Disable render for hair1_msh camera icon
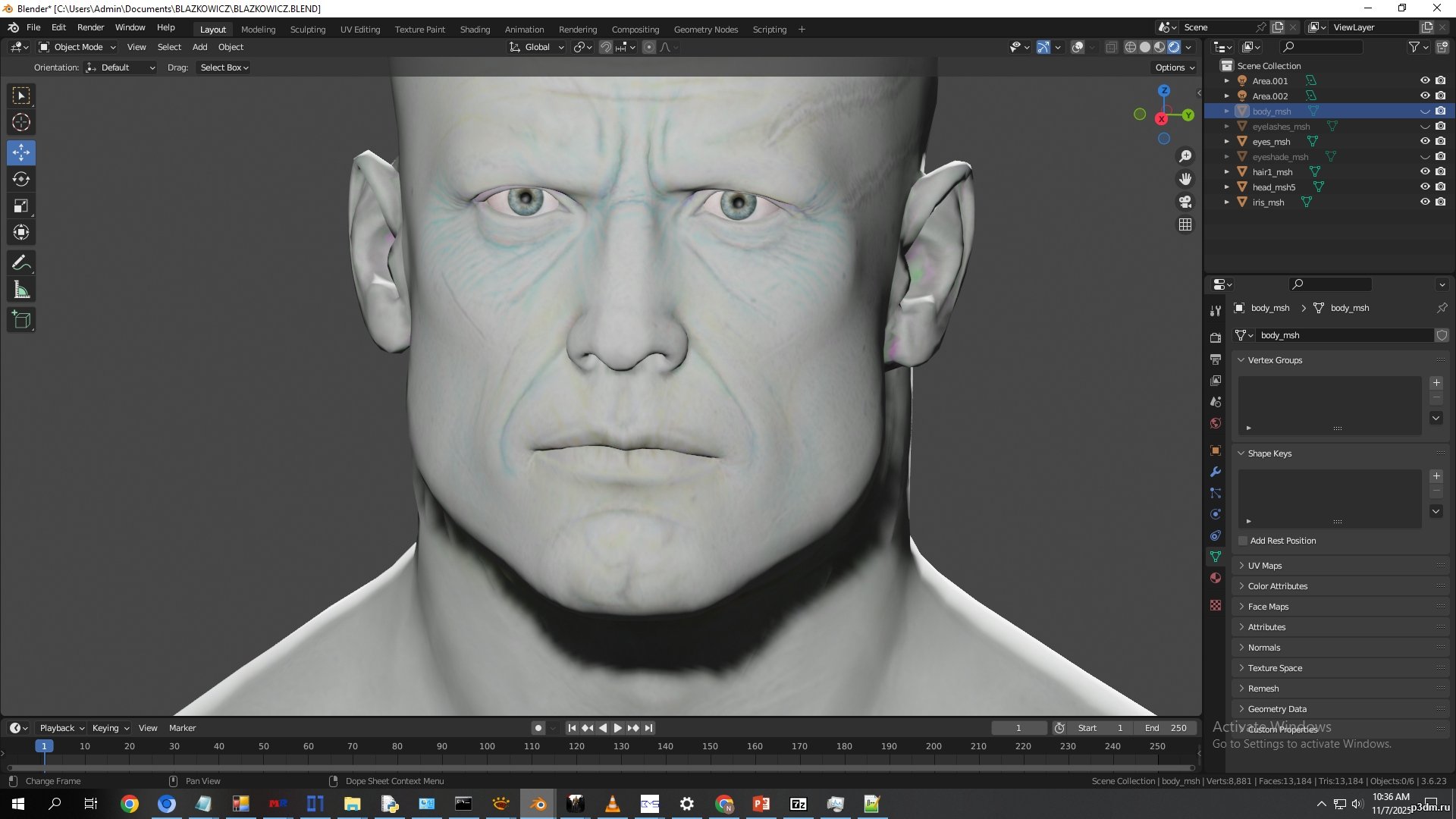The height and width of the screenshot is (819, 1456). (x=1440, y=172)
